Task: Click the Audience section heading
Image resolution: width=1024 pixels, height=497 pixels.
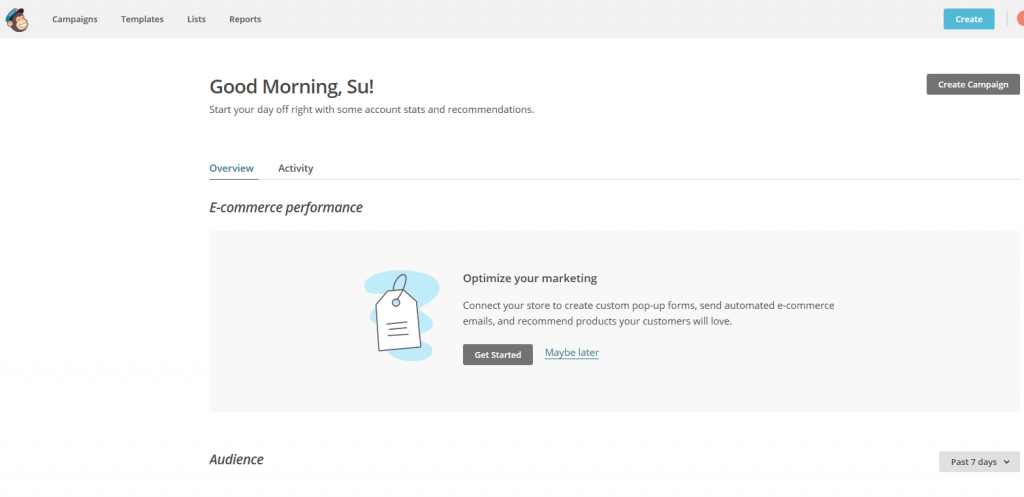Action: 236,460
